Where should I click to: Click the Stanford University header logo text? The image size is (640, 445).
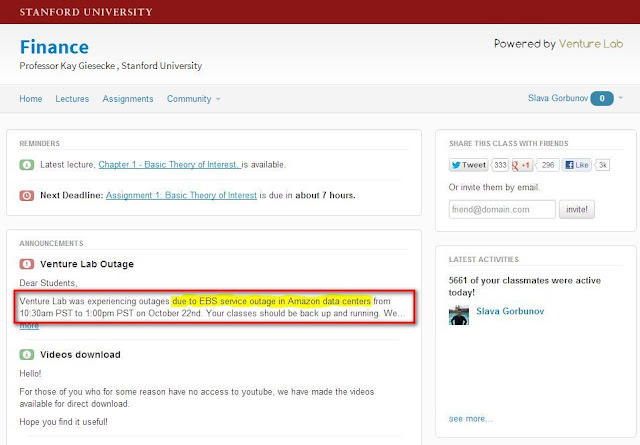86,12
